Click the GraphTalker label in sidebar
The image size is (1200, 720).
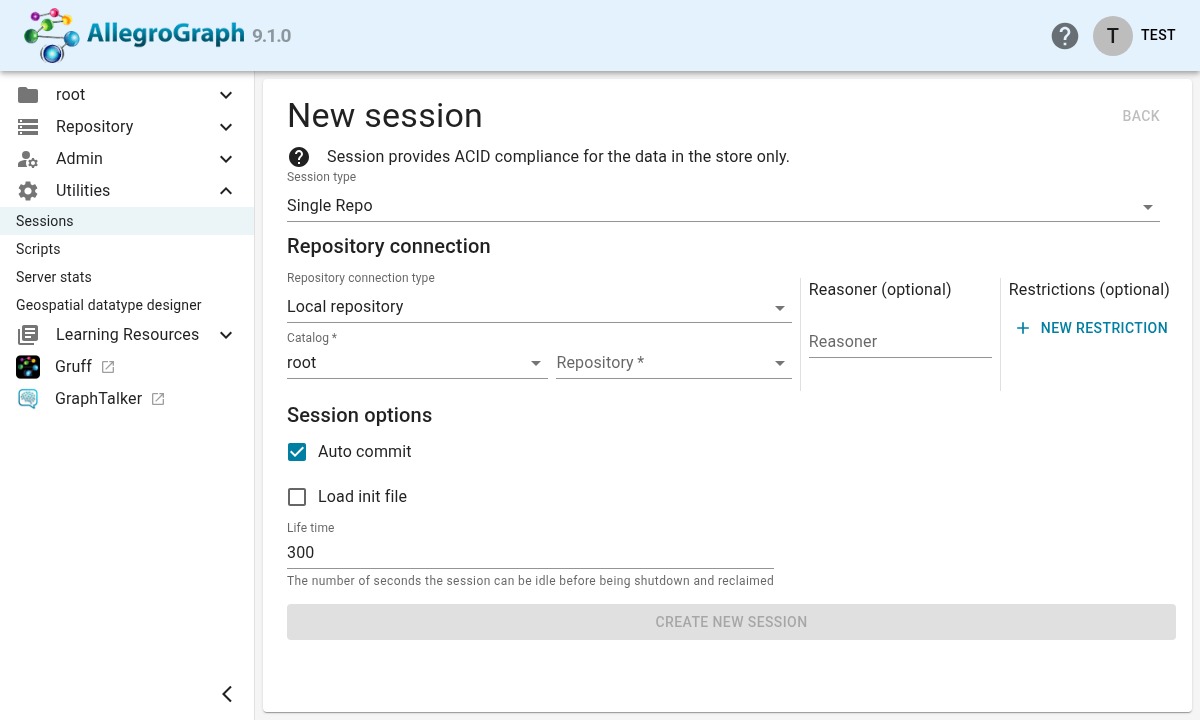click(x=98, y=399)
